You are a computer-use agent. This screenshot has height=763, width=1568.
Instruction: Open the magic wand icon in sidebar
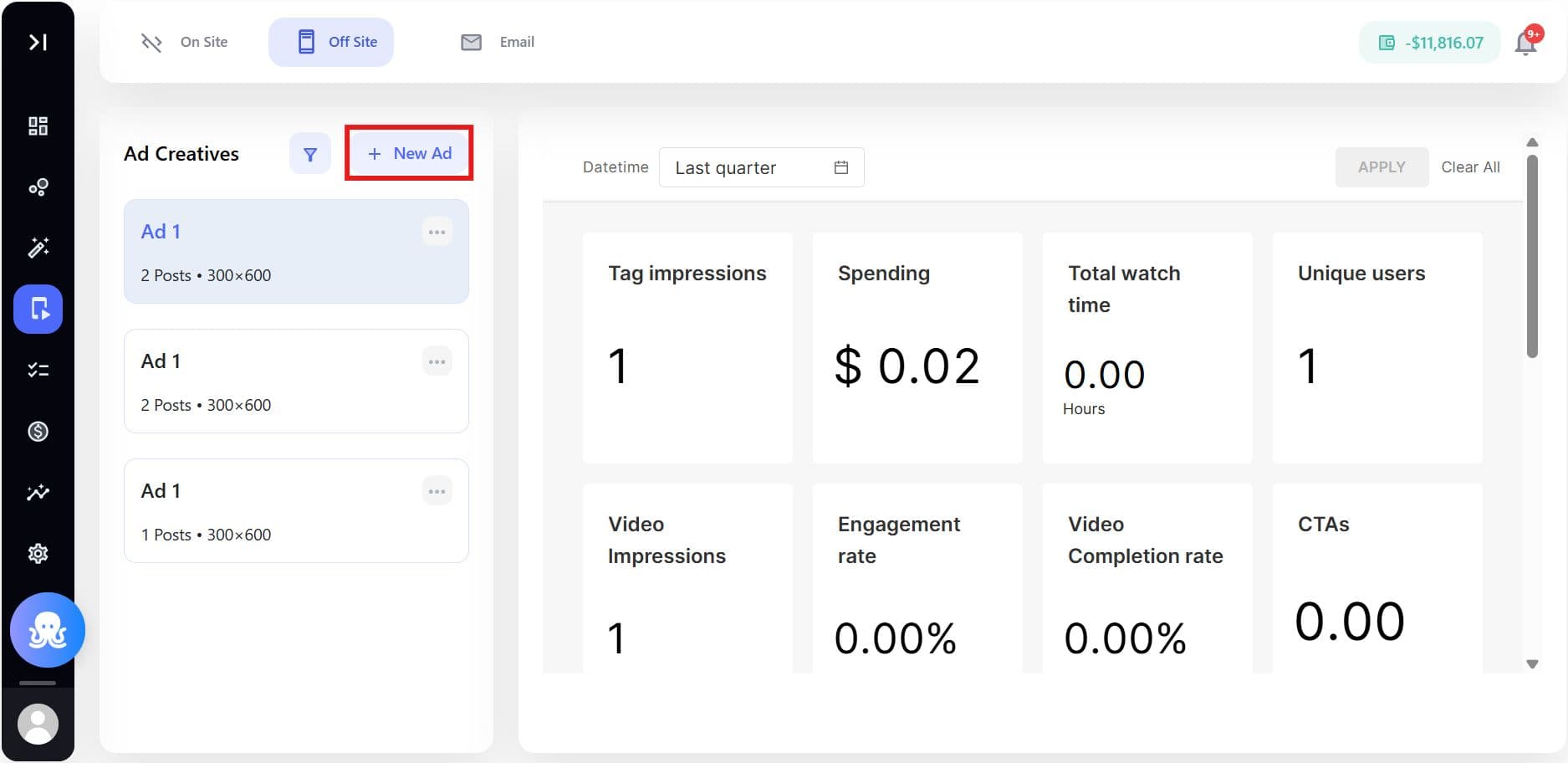coord(38,248)
